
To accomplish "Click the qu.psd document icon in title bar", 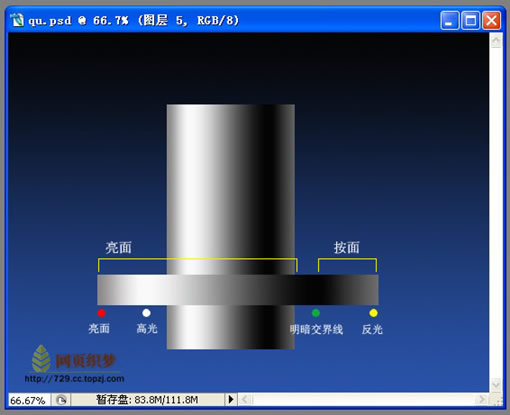I will pyautogui.click(x=17, y=20).
